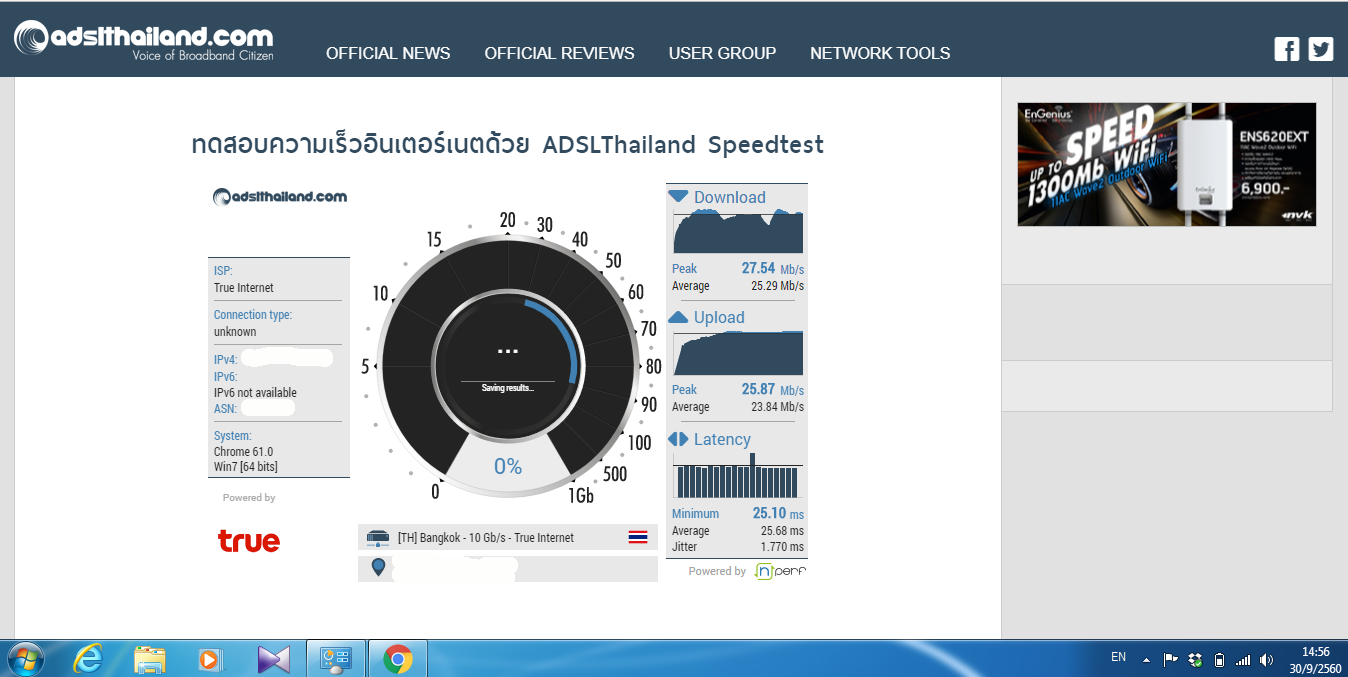Click the "25.68 ms" average latency value
This screenshot has height=677, width=1348.
[782, 531]
